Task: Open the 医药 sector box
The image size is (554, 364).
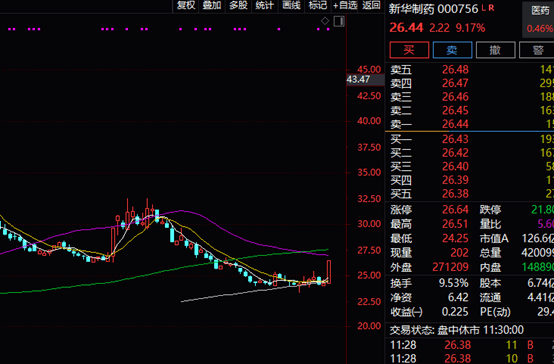Action: click(x=538, y=19)
